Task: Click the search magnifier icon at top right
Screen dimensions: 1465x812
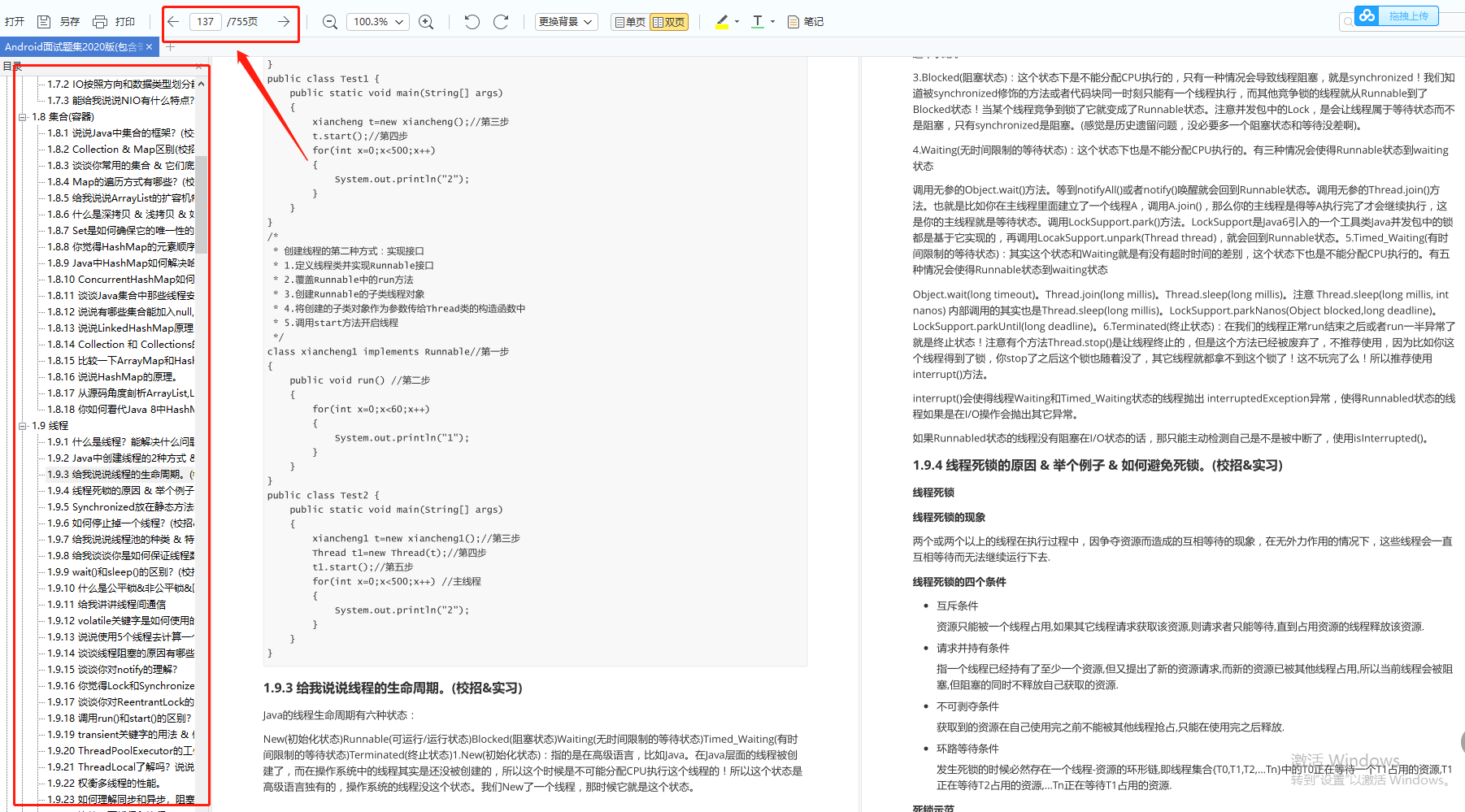Action: pyautogui.click(x=1348, y=22)
